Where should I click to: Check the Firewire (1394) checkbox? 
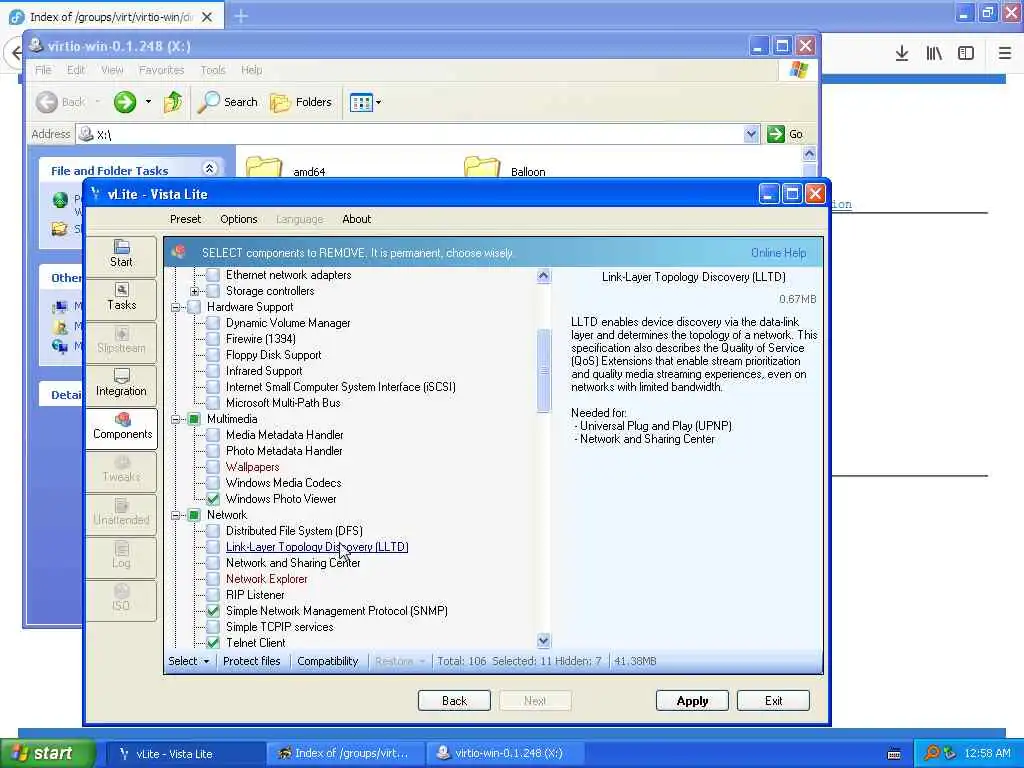coord(213,339)
